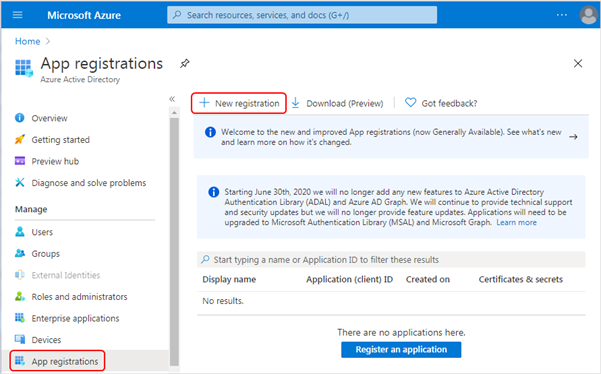Click the info icon in welcome banner
Screen dimensions: 601x374
[210, 132]
